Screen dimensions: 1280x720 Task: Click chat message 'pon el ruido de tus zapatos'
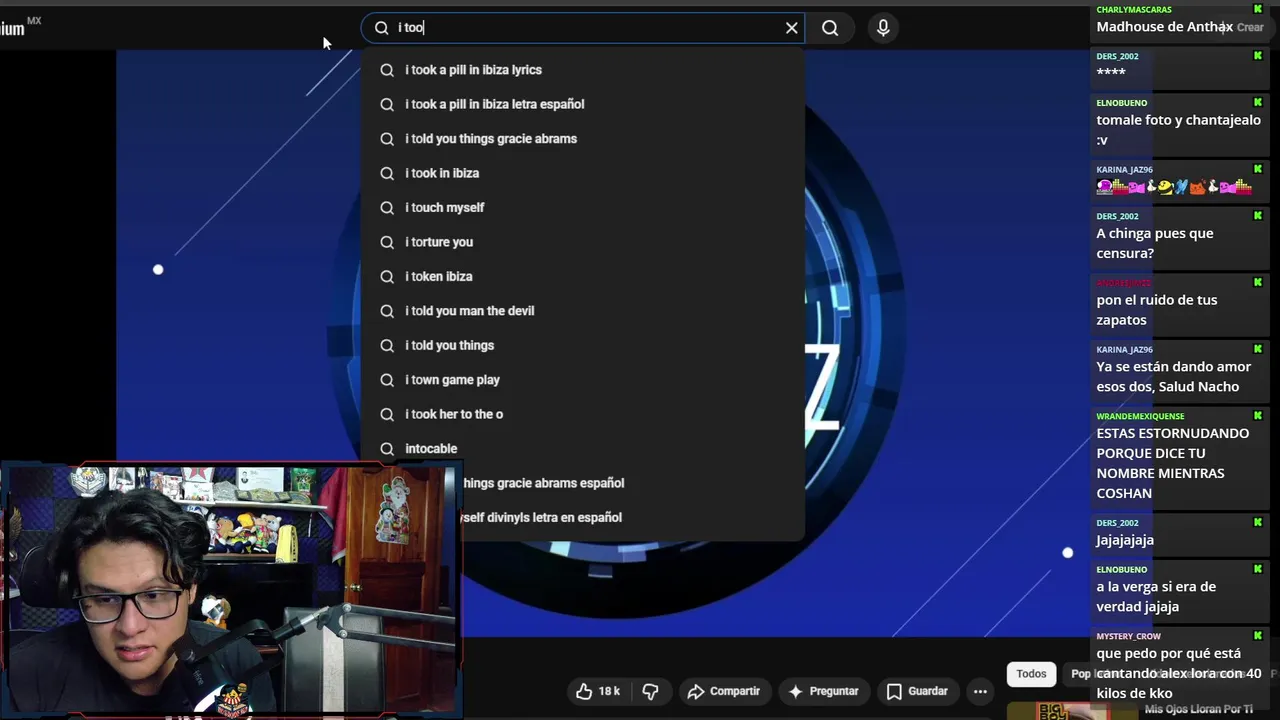(1156, 310)
